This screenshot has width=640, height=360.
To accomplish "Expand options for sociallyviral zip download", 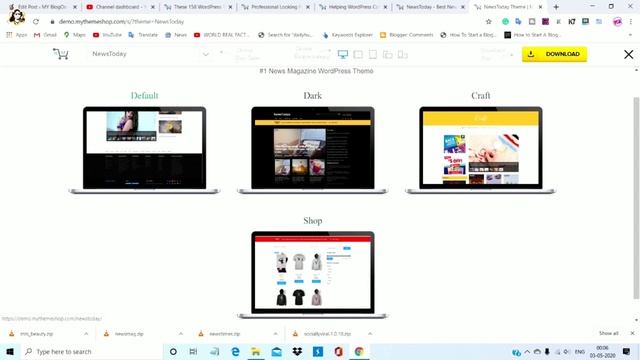I will point(370,333).
